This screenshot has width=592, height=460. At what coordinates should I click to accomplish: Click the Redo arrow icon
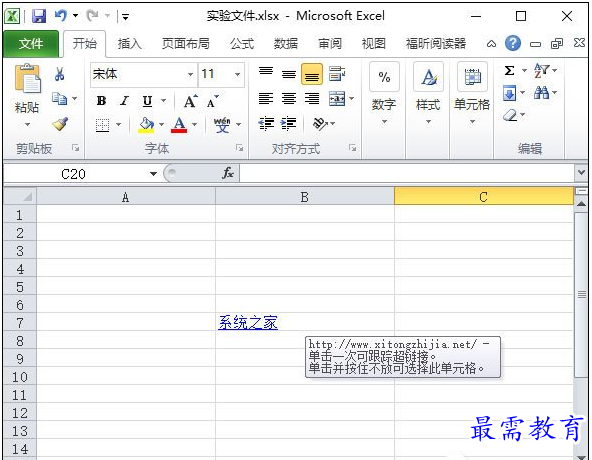click(92, 16)
